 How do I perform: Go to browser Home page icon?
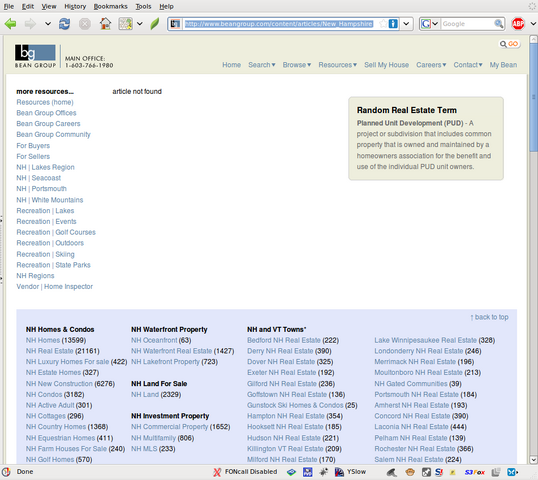105,24
